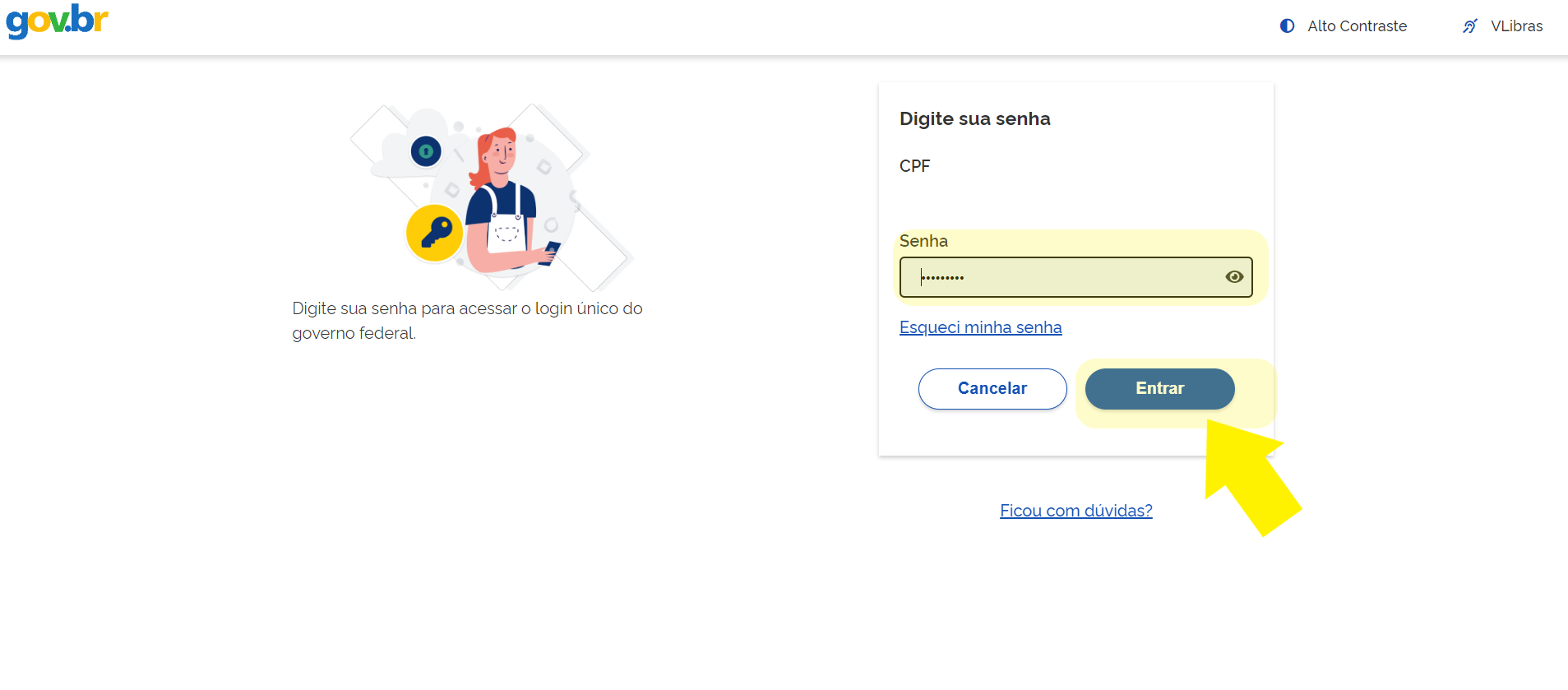Click the login único description text
1568x690 pixels.
point(467,320)
